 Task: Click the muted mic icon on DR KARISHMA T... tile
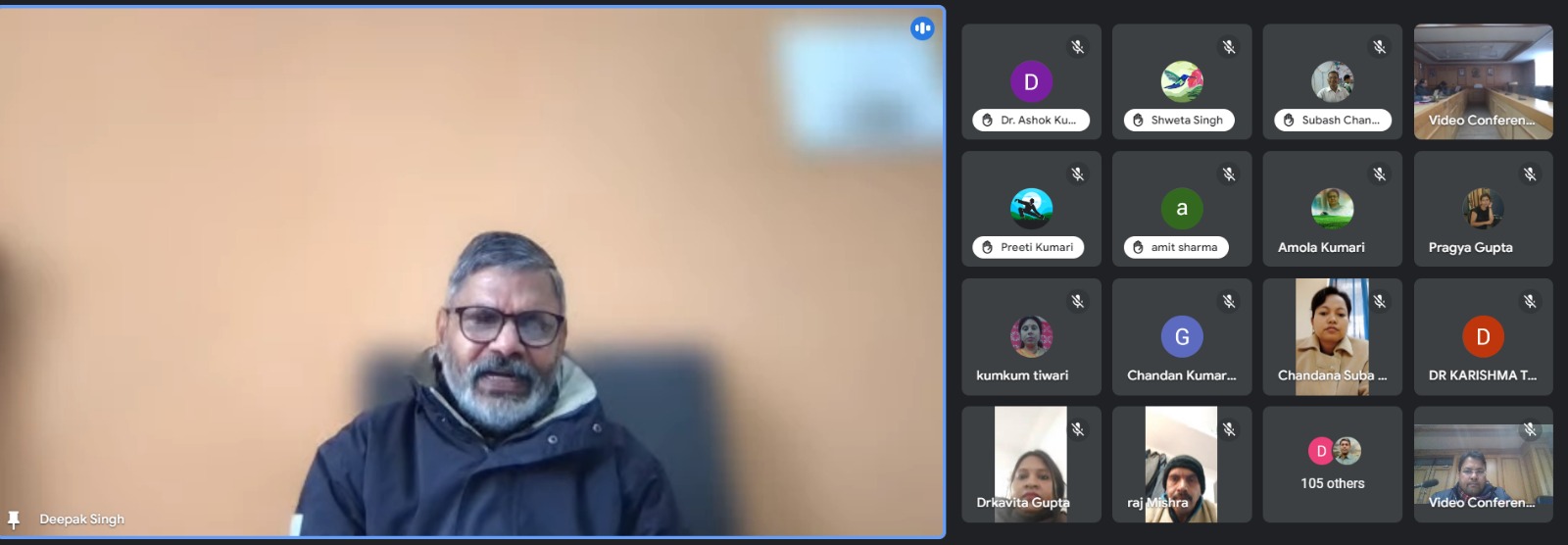tap(1530, 301)
